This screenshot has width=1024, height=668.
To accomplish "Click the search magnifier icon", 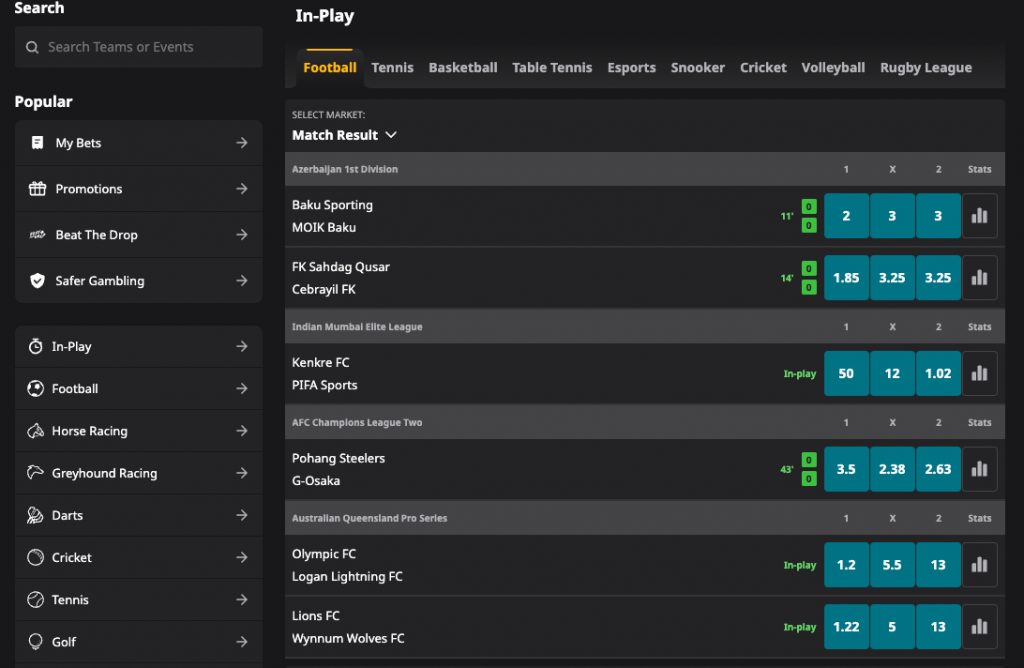I will [x=34, y=46].
